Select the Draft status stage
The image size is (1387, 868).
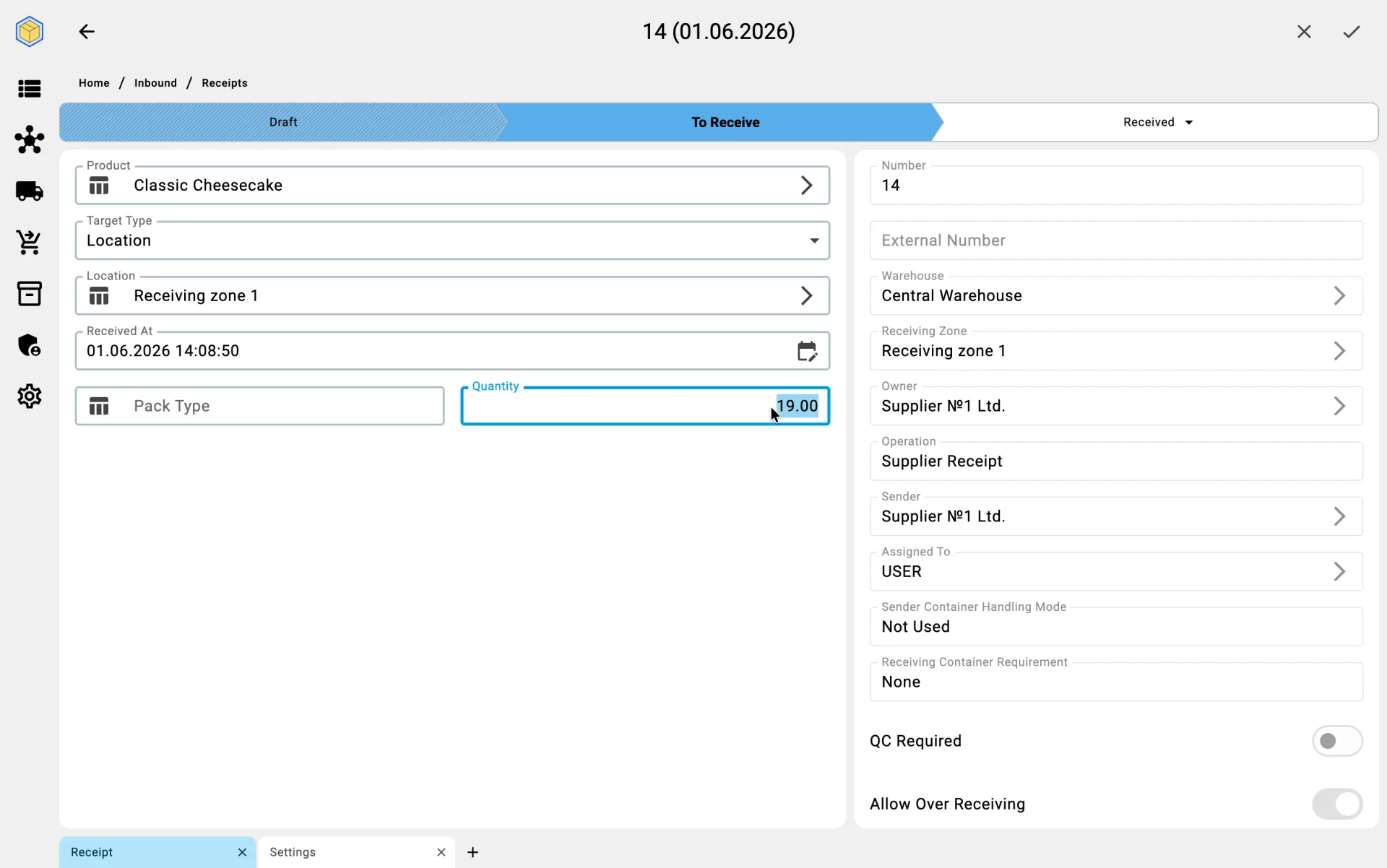283,122
